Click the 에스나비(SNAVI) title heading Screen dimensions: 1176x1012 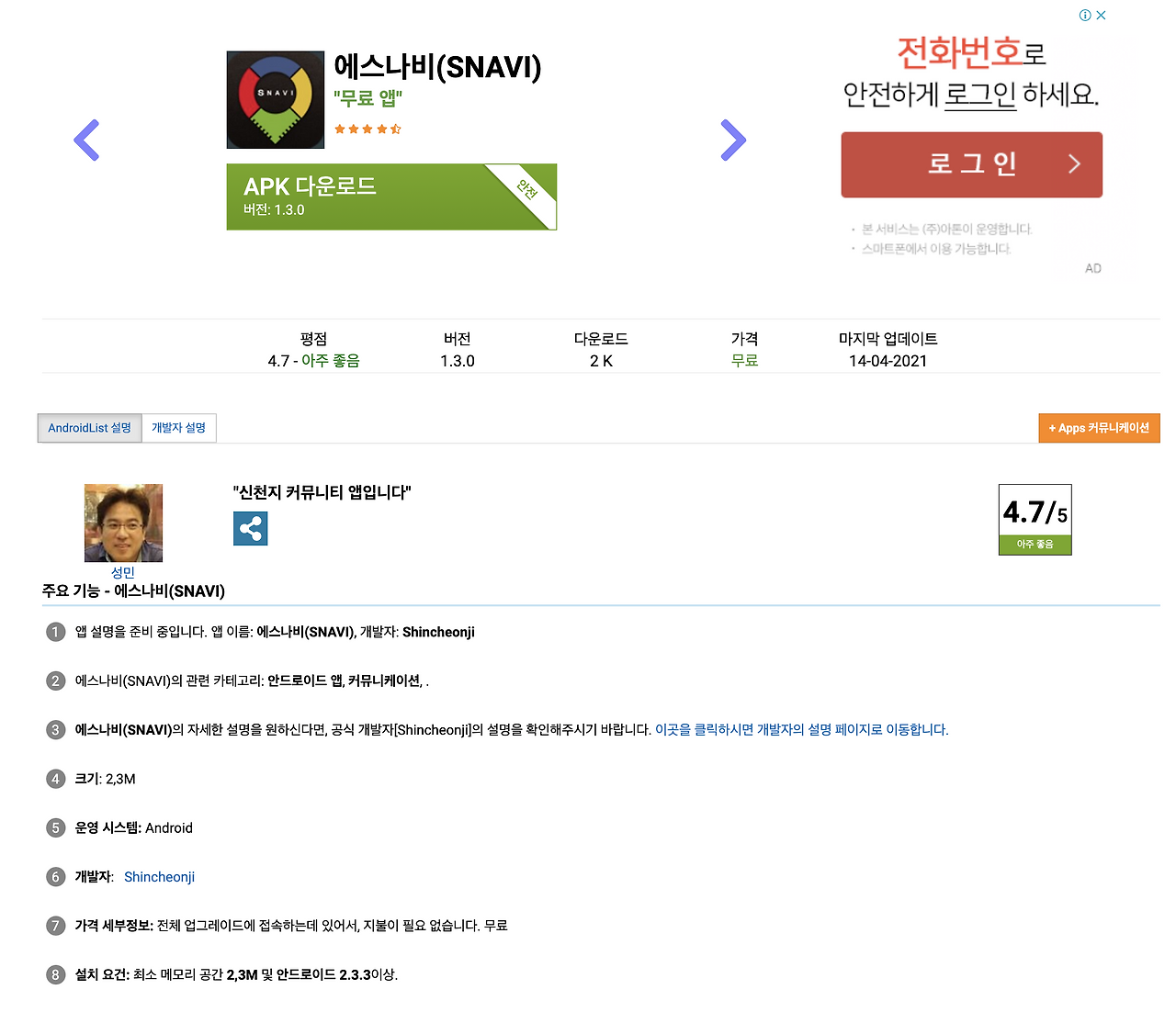click(437, 67)
